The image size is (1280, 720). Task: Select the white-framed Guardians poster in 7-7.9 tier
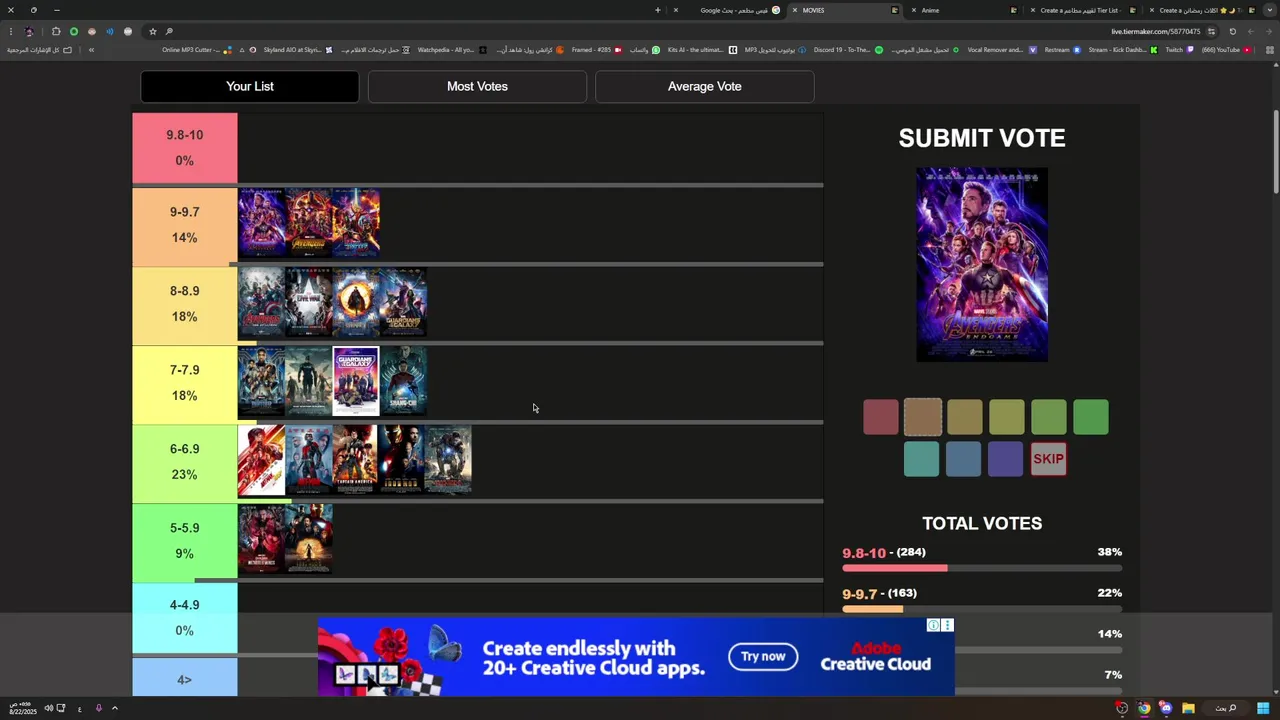[356, 381]
